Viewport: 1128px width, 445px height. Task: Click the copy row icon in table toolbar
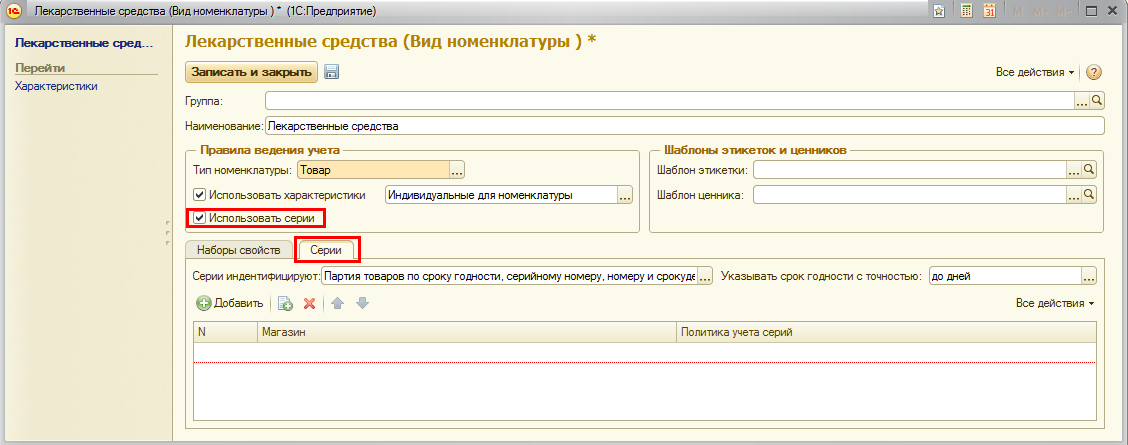pyautogui.click(x=285, y=303)
